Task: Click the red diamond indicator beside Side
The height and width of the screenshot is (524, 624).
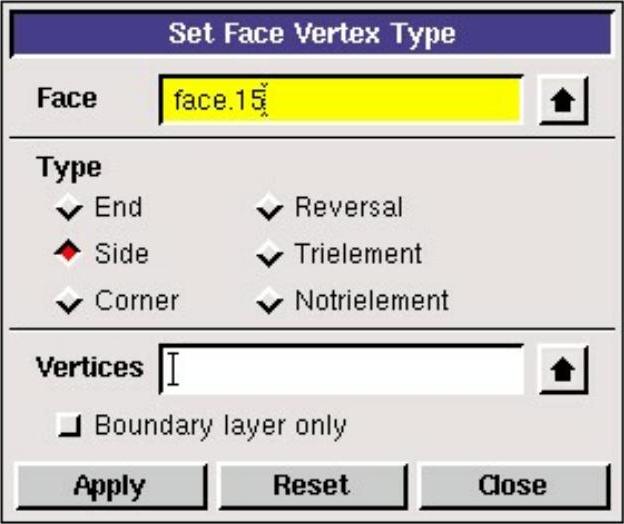Action: click(x=69, y=254)
